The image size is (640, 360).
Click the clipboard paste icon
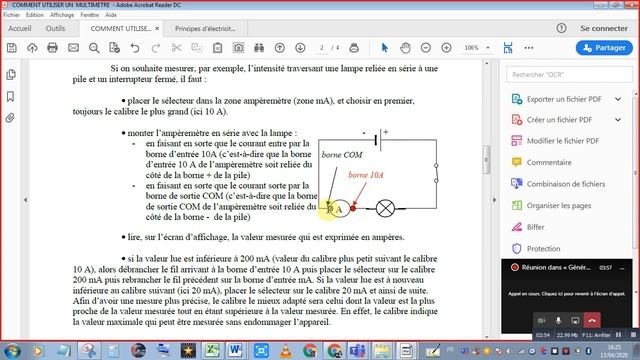click(x=218, y=48)
